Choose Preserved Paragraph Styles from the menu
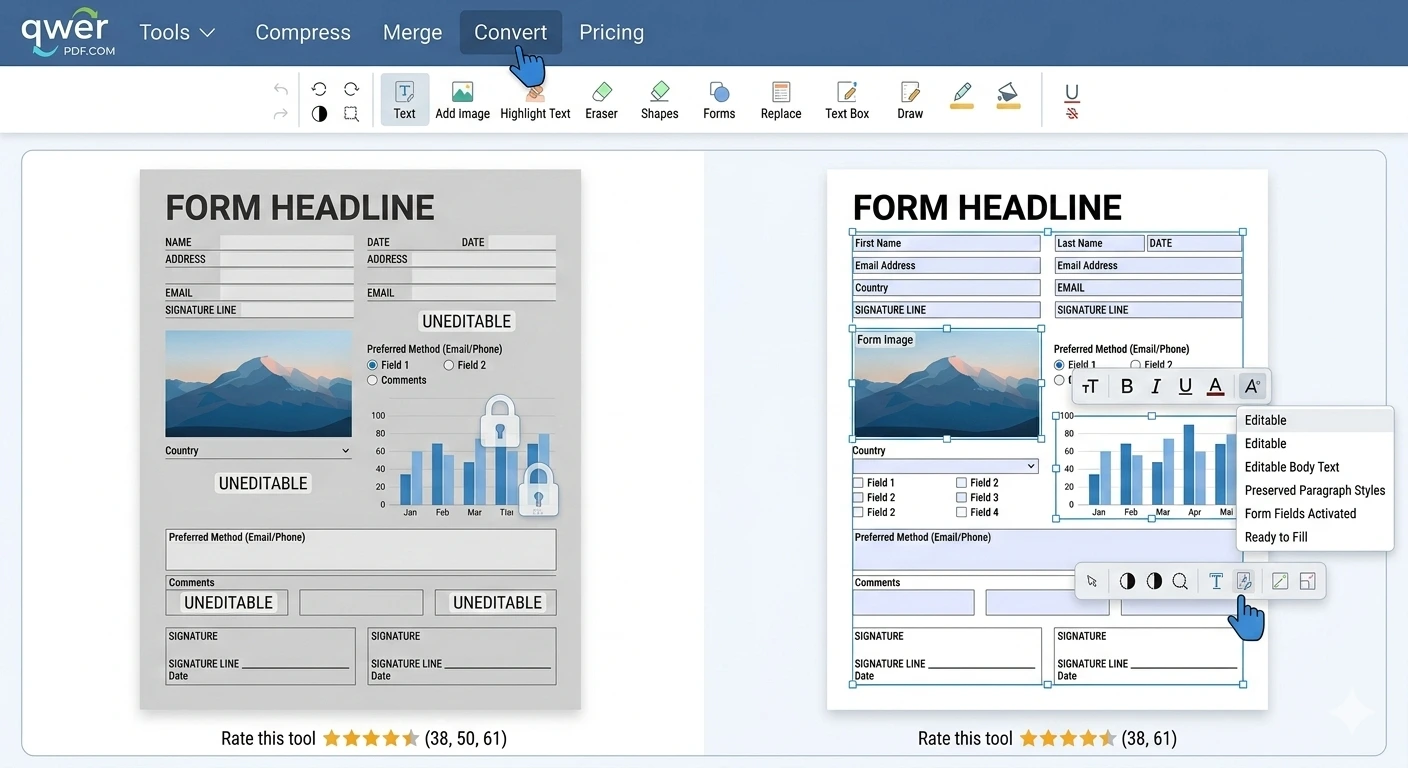Image resolution: width=1408 pixels, height=768 pixels. [x=1315, y=490]
